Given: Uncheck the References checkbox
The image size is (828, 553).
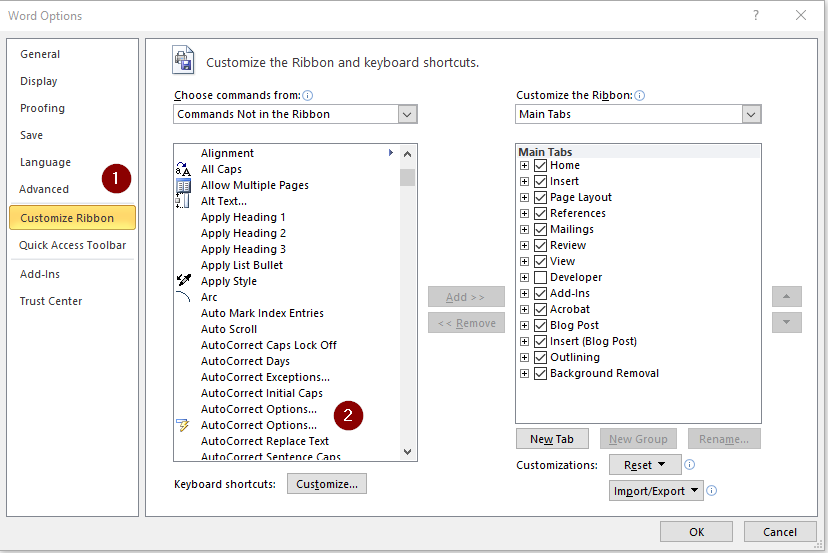Looking at the screenshot, I should pos(540,213).
